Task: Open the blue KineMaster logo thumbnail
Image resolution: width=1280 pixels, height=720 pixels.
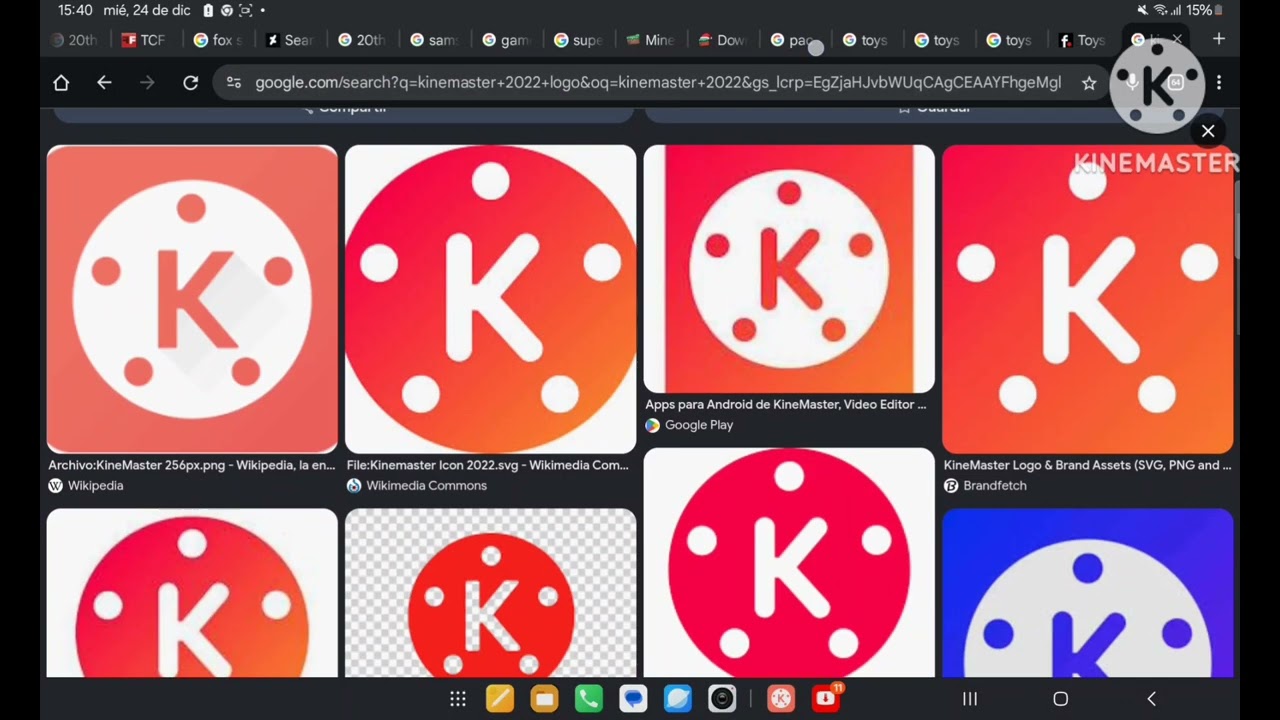Action: point(1087,593)
